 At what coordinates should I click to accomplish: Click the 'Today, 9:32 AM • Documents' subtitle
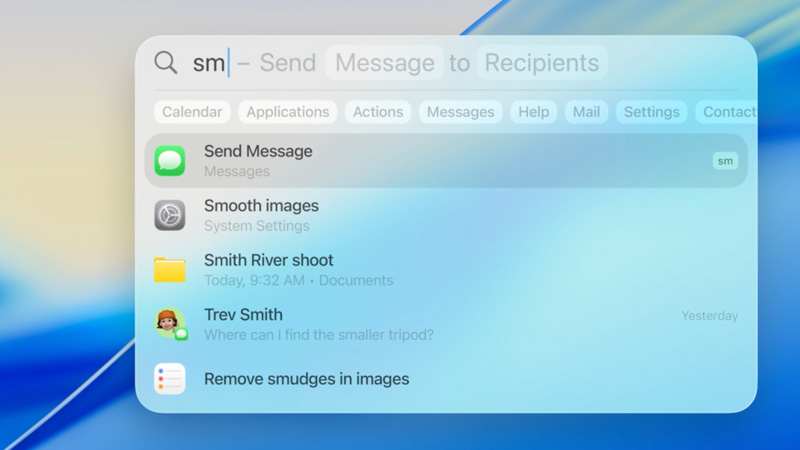point(298,280)
